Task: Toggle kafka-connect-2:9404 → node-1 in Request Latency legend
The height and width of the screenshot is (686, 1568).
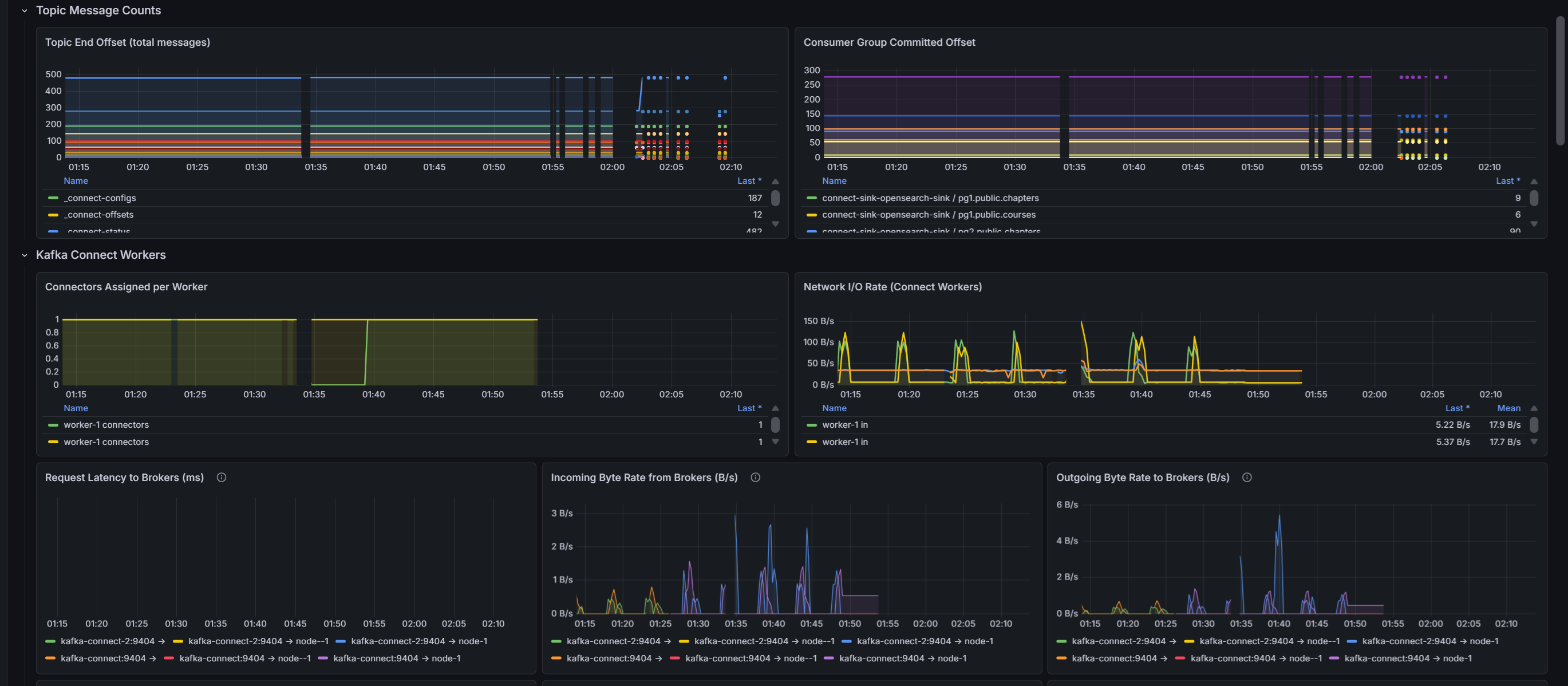Action: click(x=419, y=641)
